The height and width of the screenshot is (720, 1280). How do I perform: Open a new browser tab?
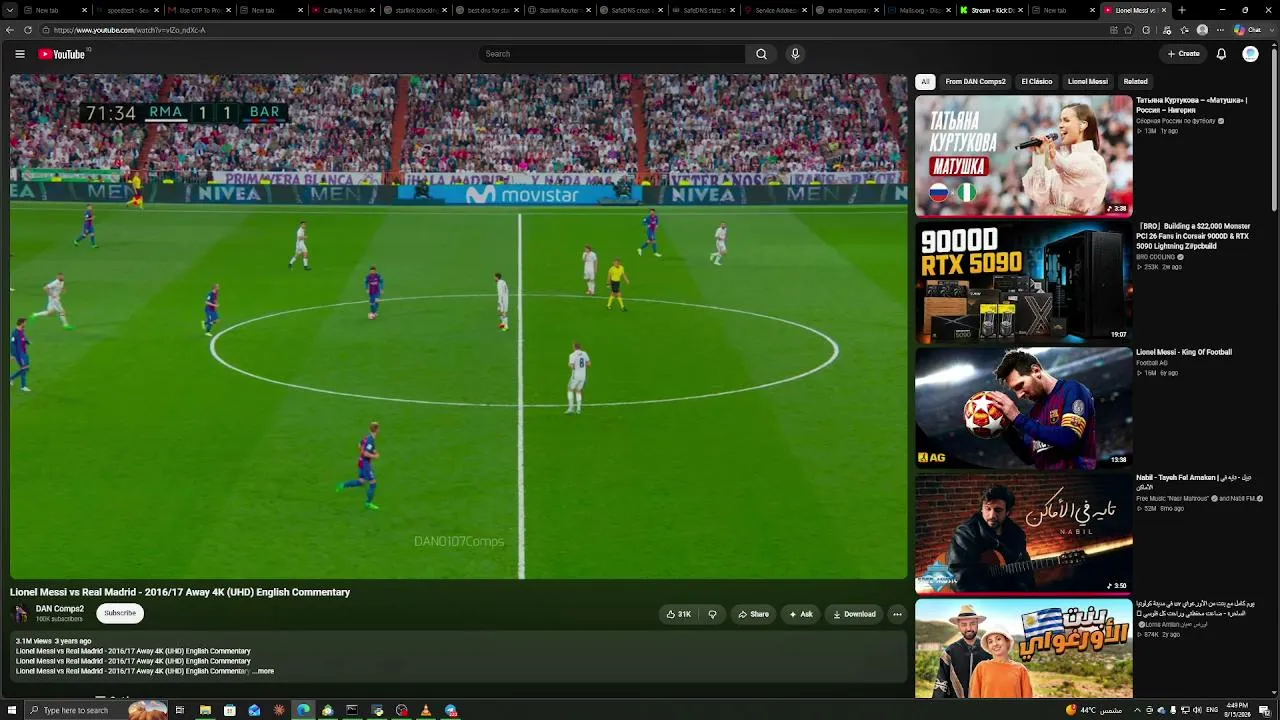tap(1181, 10)
